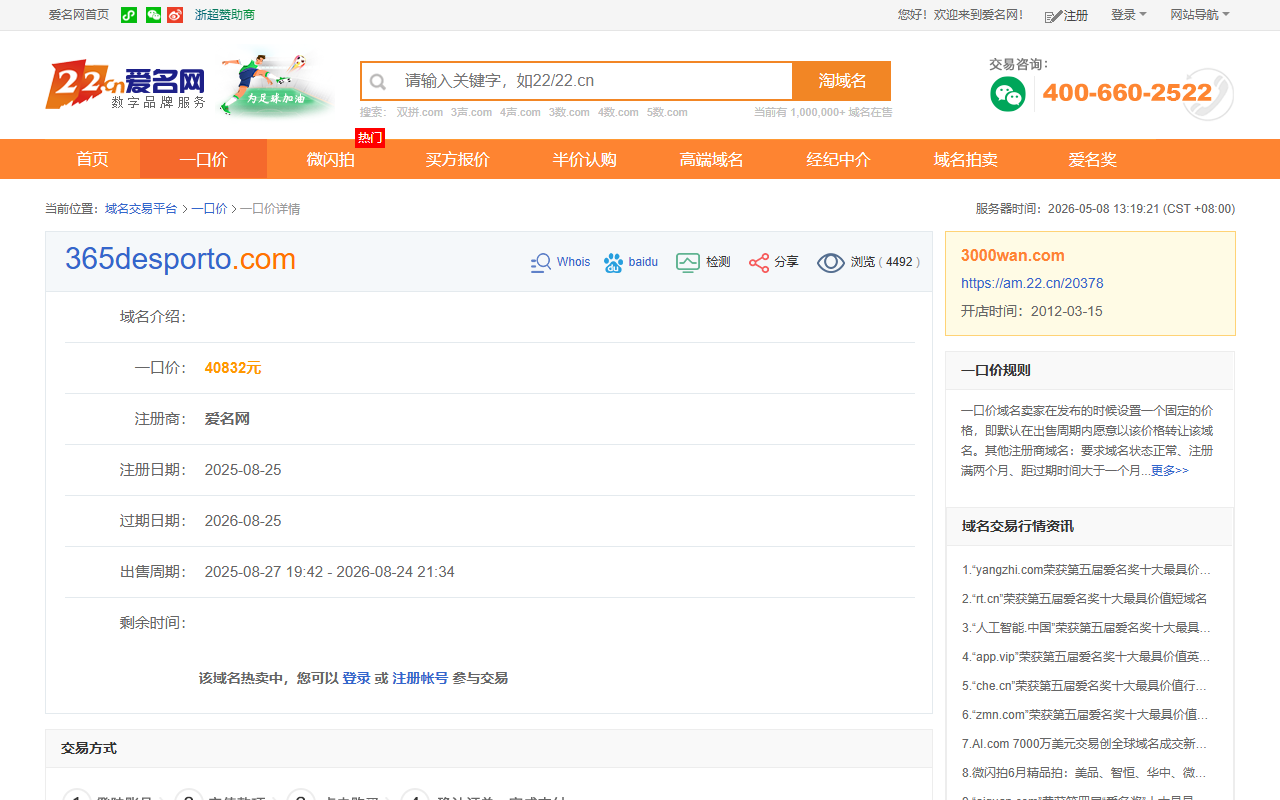The width and height of the screenshot is (1280, 800).
Task: Open the 高端域名 nav tab
Action: tap(711, 159)
